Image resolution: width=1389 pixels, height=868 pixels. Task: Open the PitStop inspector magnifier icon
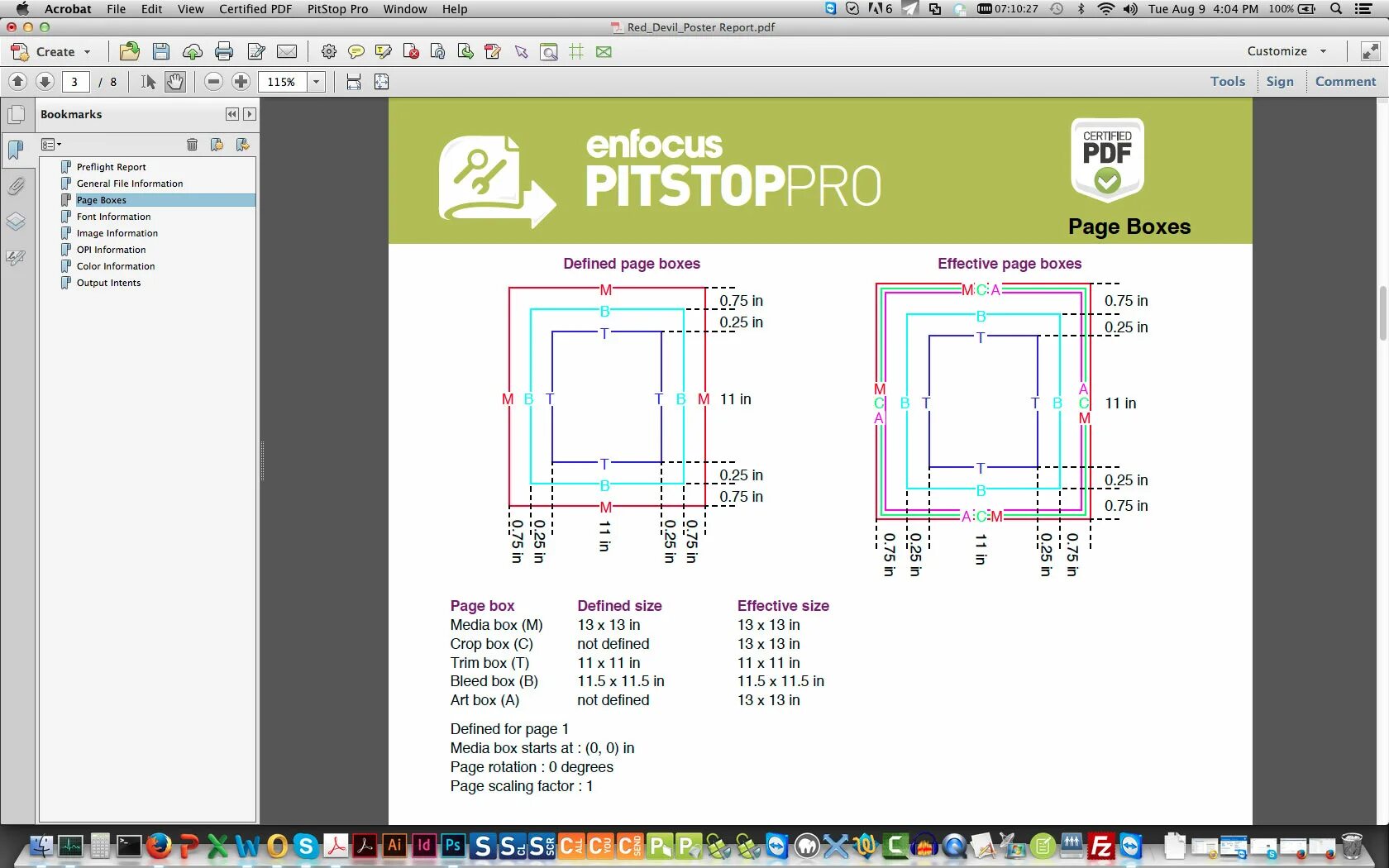pyautogui.click(x=549, y=51)
